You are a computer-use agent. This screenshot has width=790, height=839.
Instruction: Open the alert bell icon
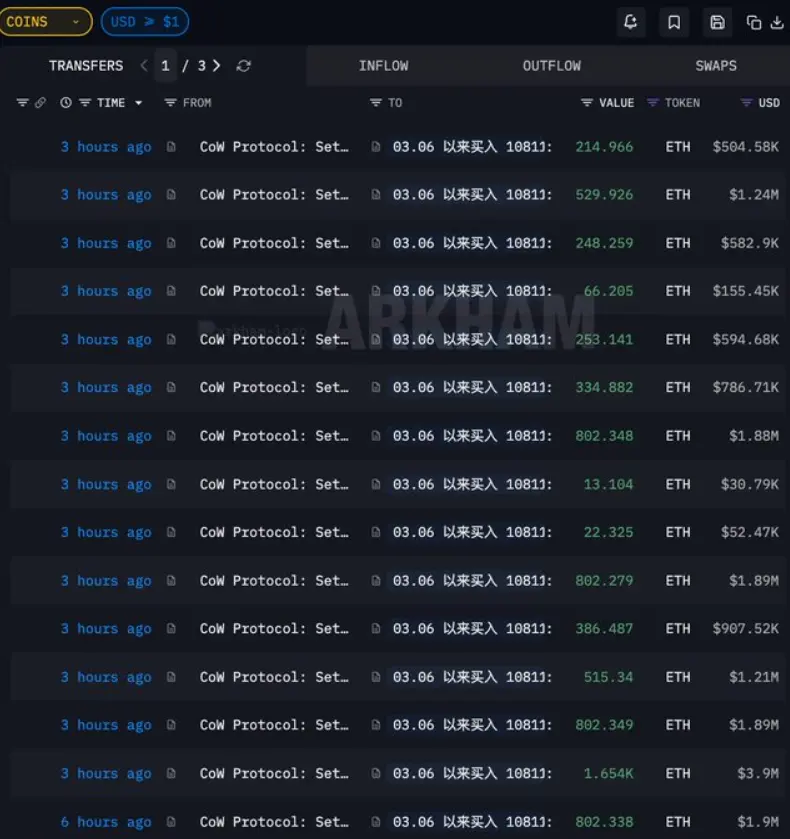(631, 22)
